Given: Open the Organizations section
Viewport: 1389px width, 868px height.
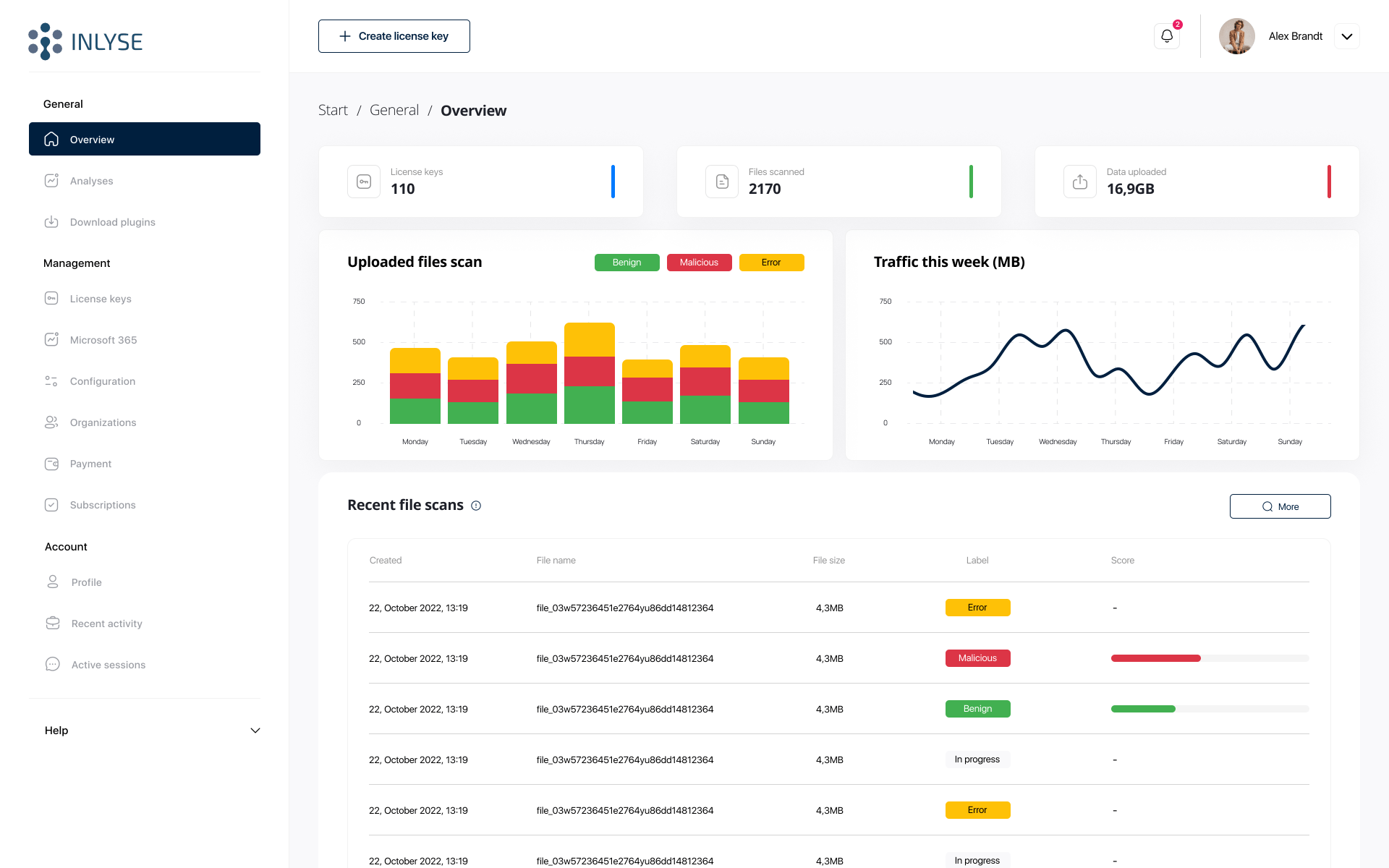Looking at the screenshot, I should (102, 422).
